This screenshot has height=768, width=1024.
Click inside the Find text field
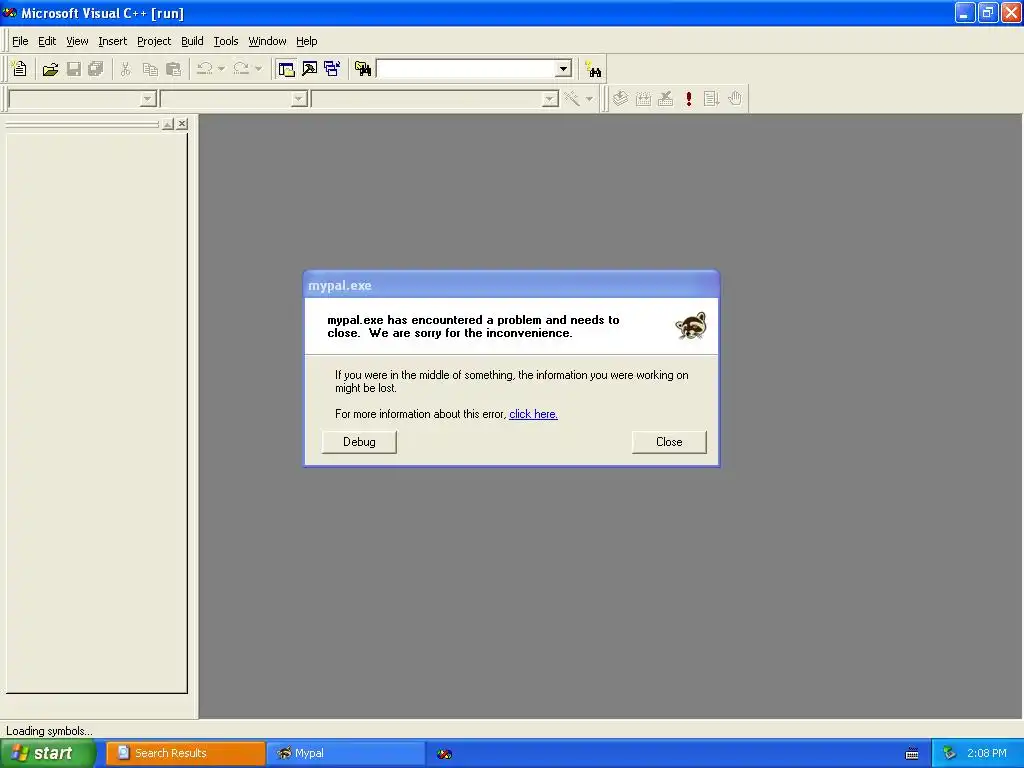(x=466, y=69)
